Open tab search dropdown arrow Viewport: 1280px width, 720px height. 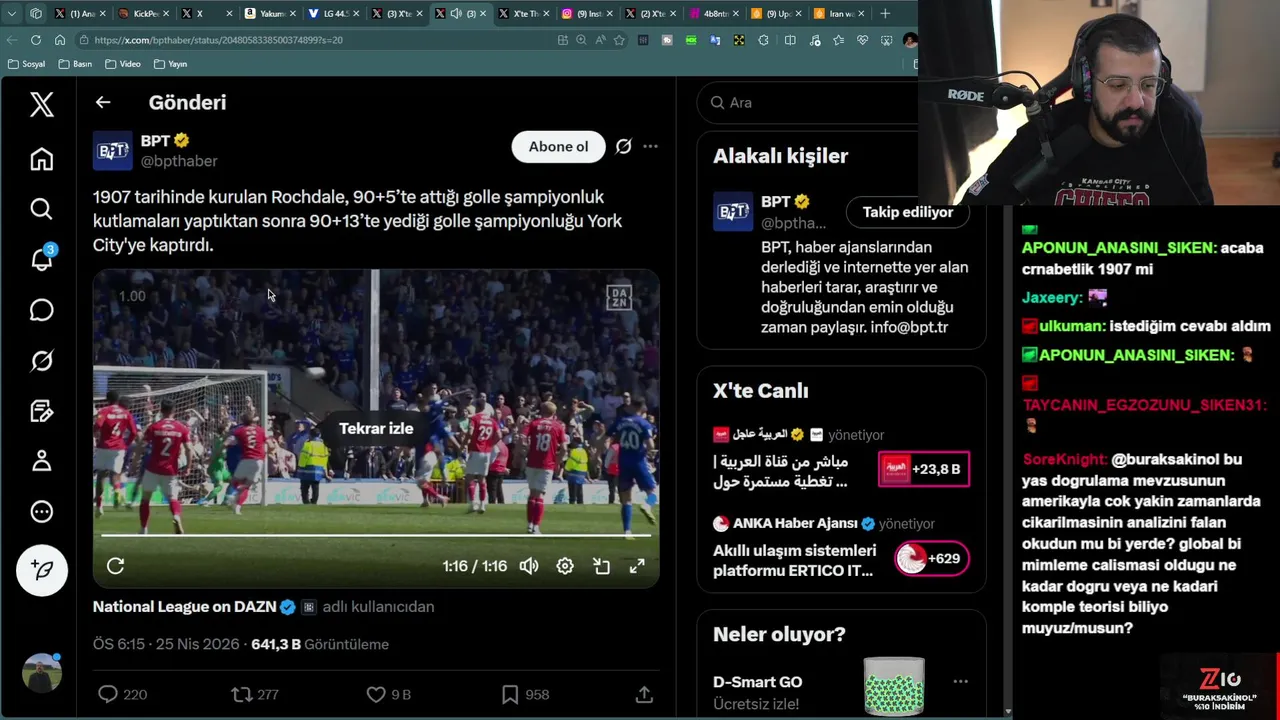pyautogui.click(x=12, y=13)
